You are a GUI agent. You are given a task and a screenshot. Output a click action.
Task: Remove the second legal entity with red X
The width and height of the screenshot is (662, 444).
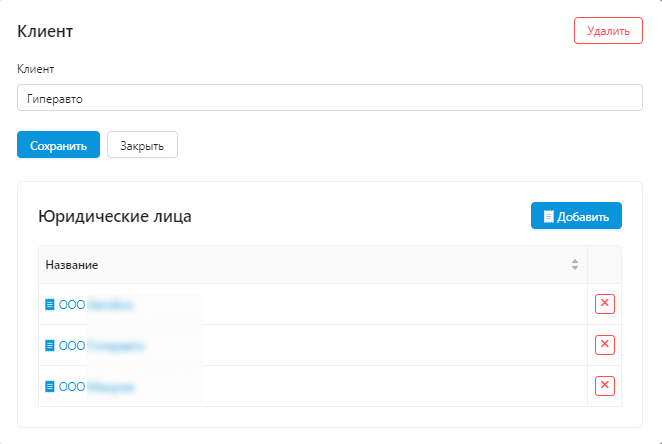(x=604, y=345)
